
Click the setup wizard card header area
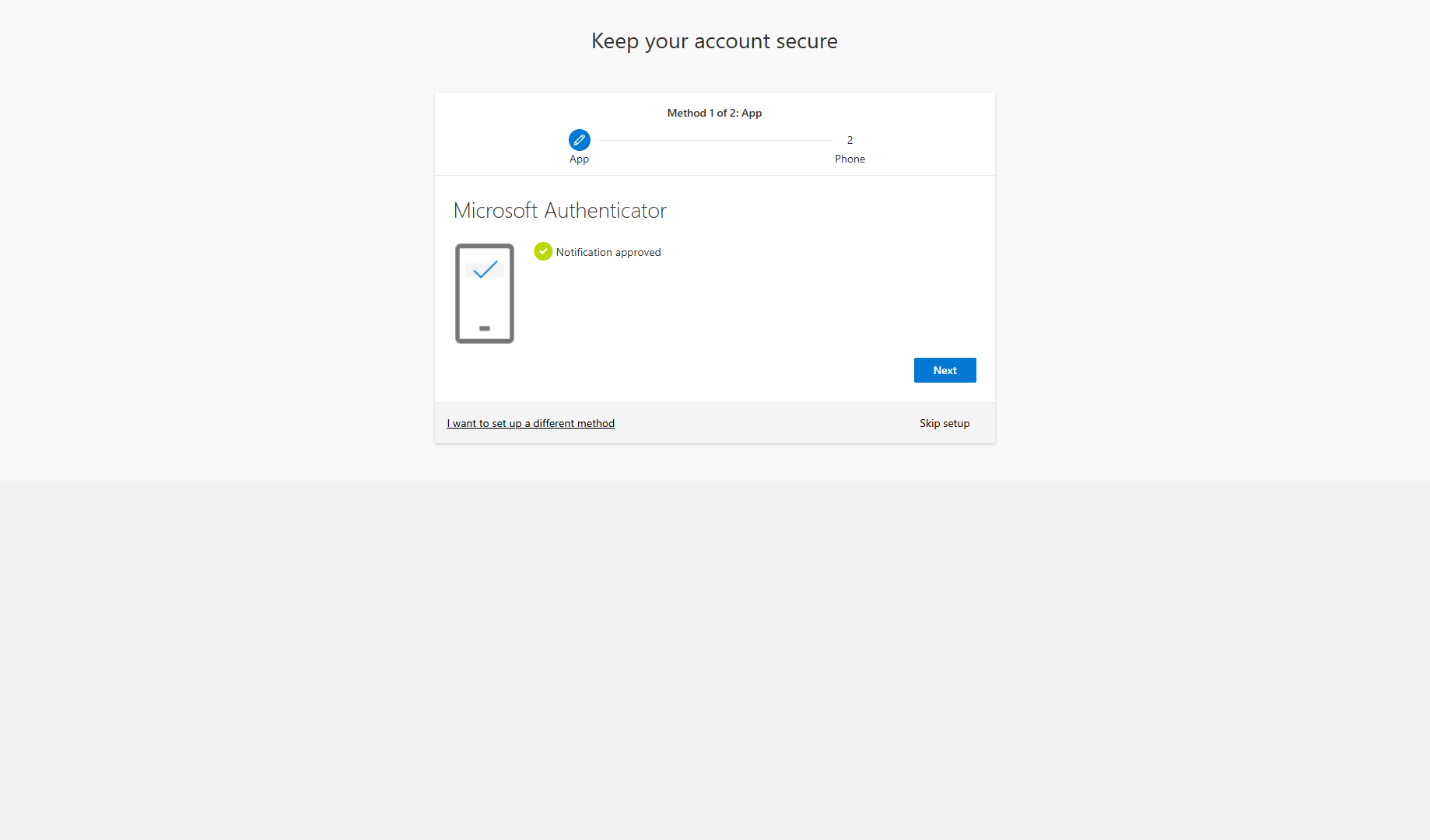click(714, 133)
